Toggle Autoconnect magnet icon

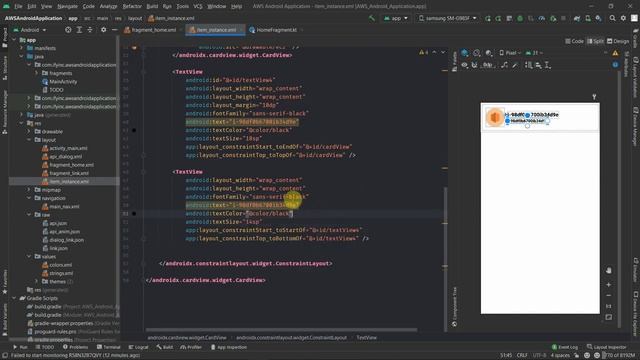pyautogui.click(x=474, y=65)
